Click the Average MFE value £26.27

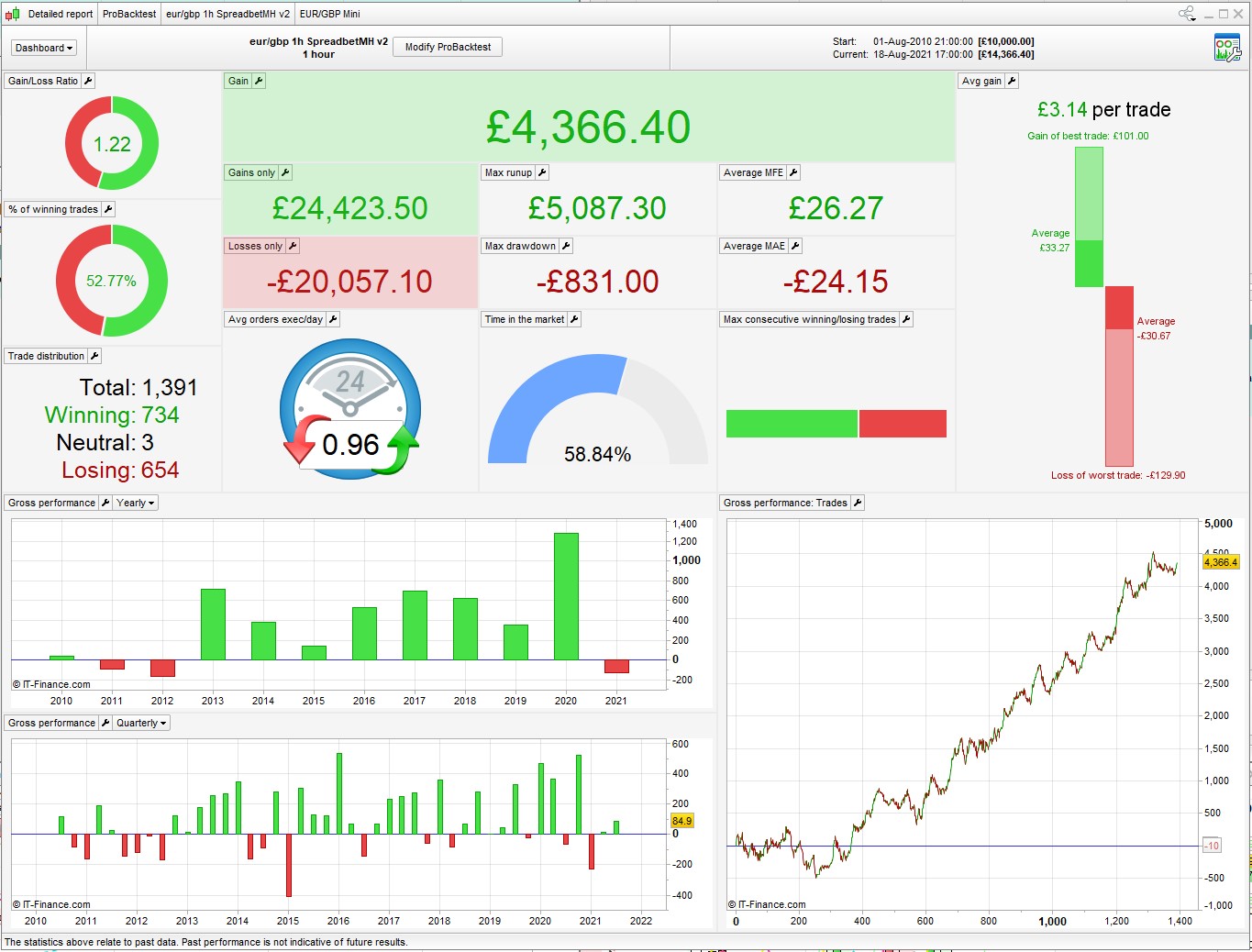(x=836, y=208)
